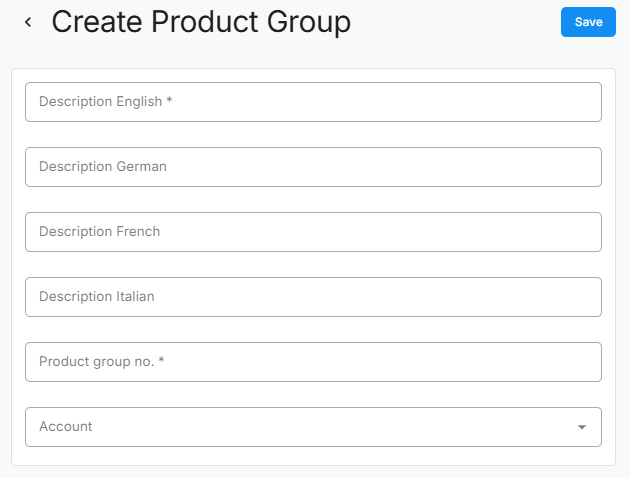Click the "Description German" placeholder text

click(x=103, y=167)
